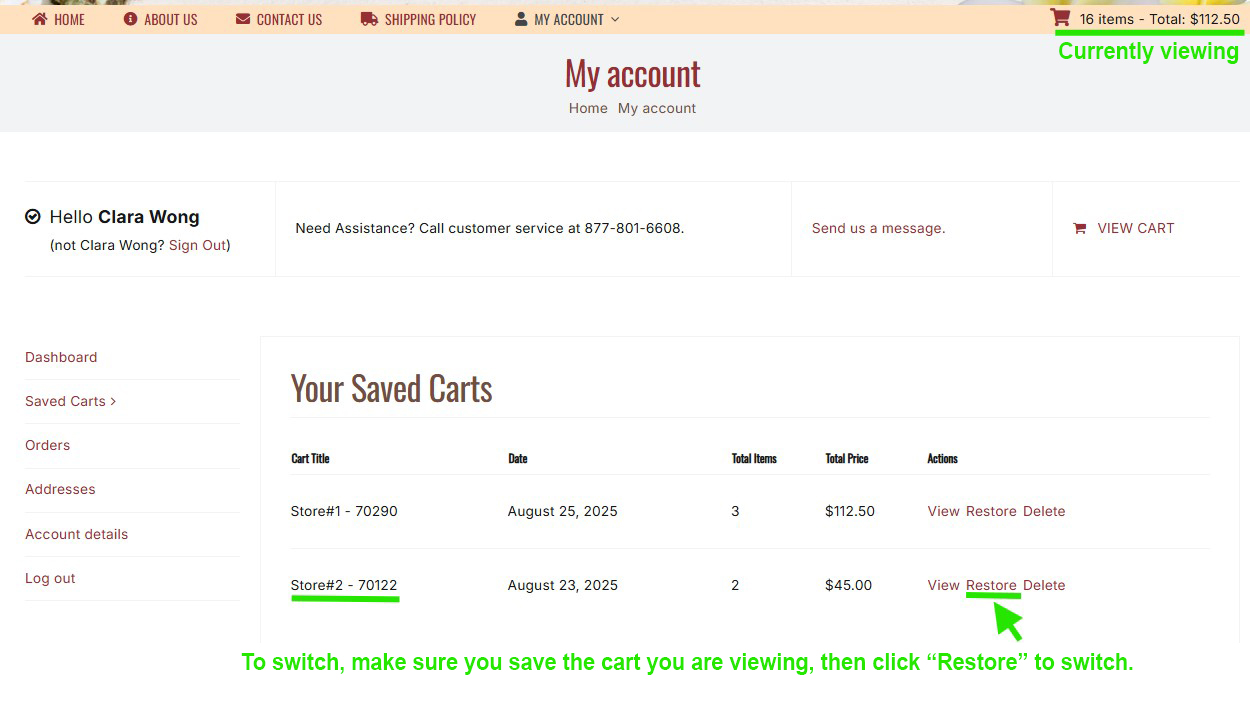1250x711 pixels.
Task: Click the Shipping Policy truck icon
Action: point(369,19)
